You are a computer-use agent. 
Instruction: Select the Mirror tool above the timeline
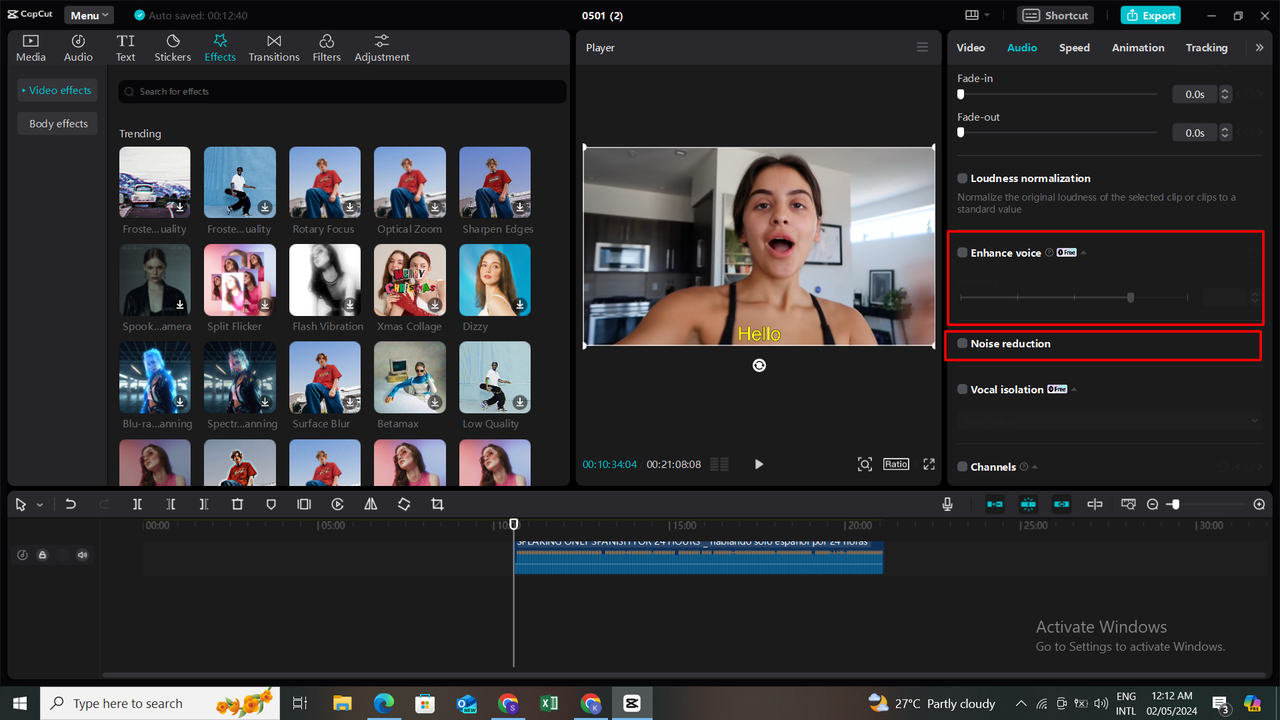[x=370, y=504]
